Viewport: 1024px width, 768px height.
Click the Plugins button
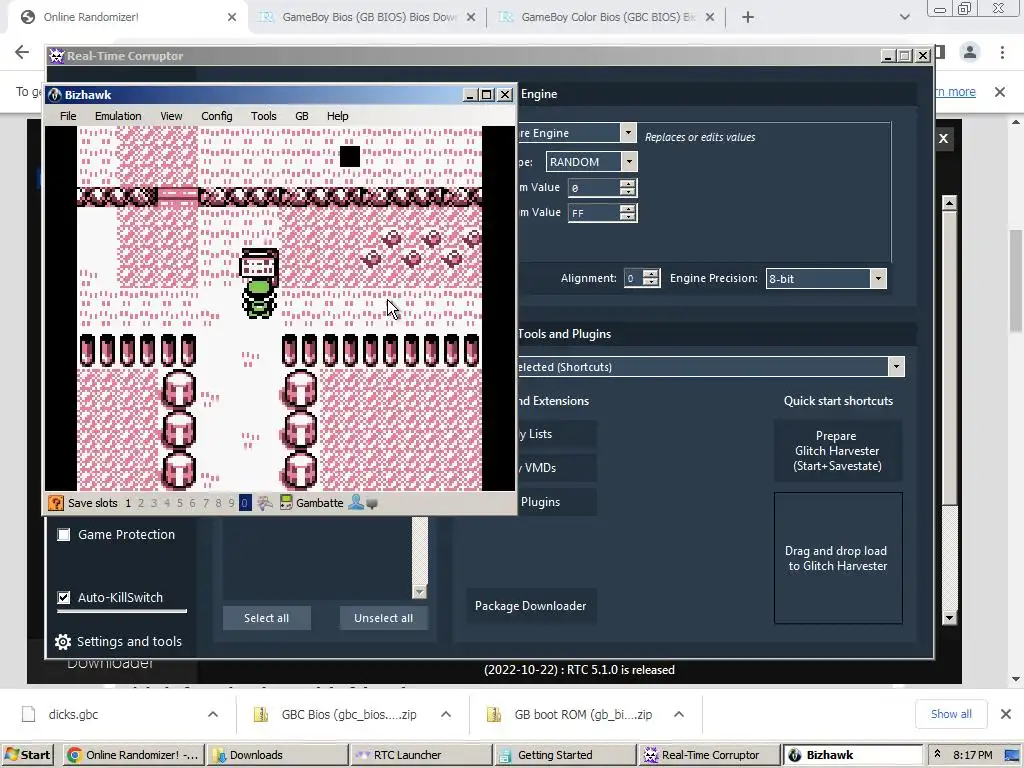point(556,502)
